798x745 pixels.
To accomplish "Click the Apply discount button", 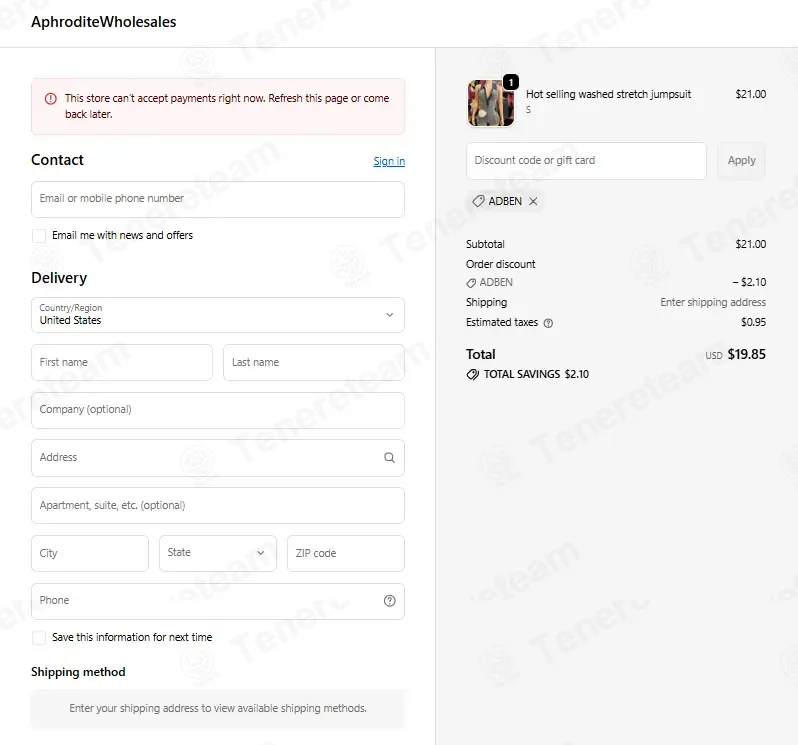I will [742, 161].
